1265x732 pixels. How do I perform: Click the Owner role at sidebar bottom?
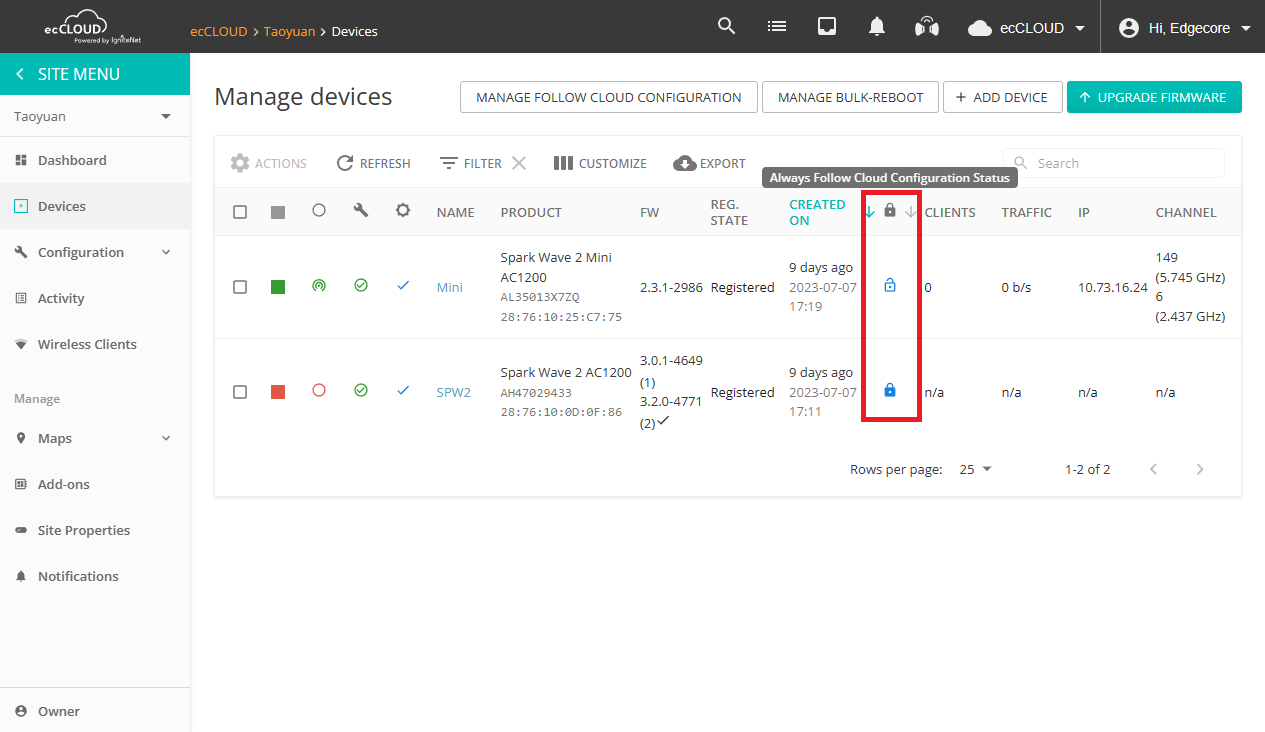[94, 711]
